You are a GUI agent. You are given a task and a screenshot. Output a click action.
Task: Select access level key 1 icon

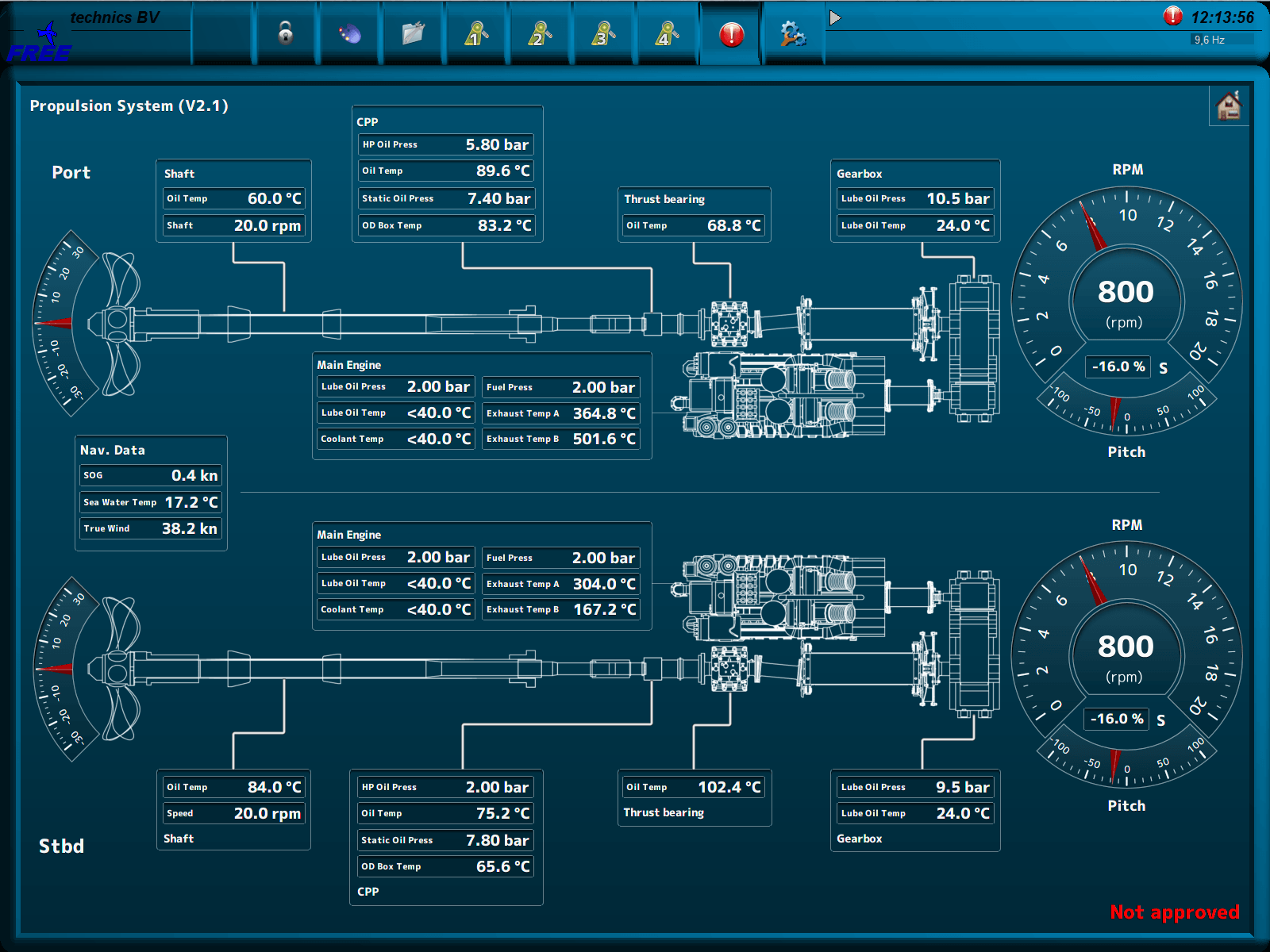pos(477,33)
